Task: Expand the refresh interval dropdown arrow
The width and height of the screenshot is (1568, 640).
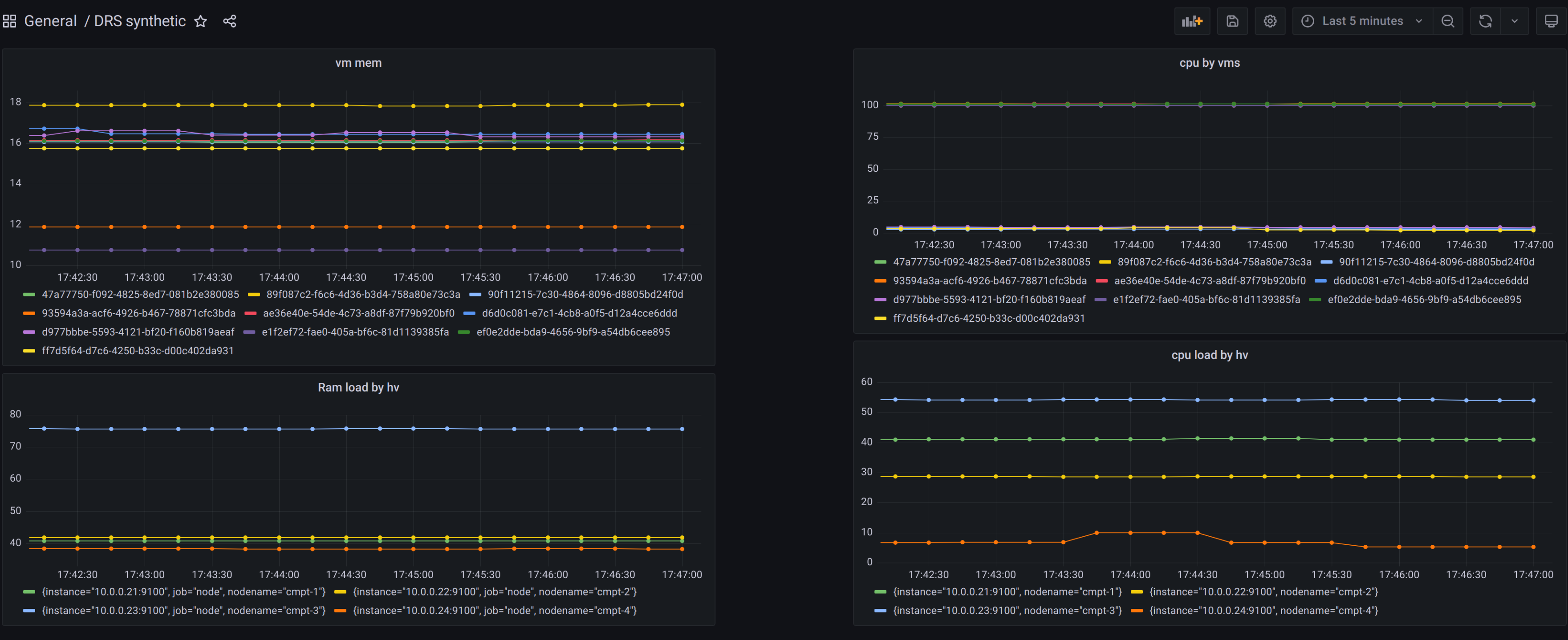Action: click(1515, 21)
